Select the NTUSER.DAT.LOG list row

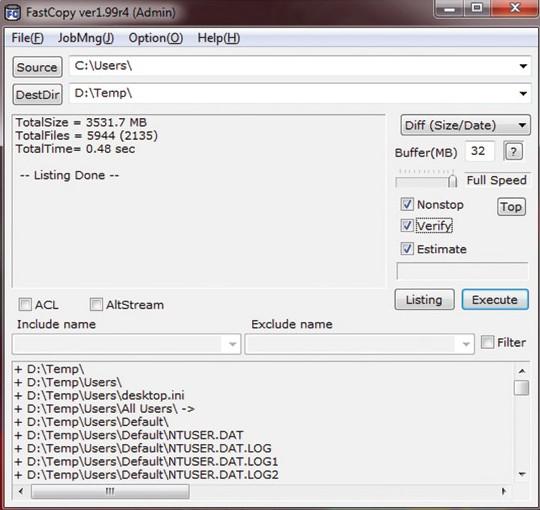pos(143,448)
